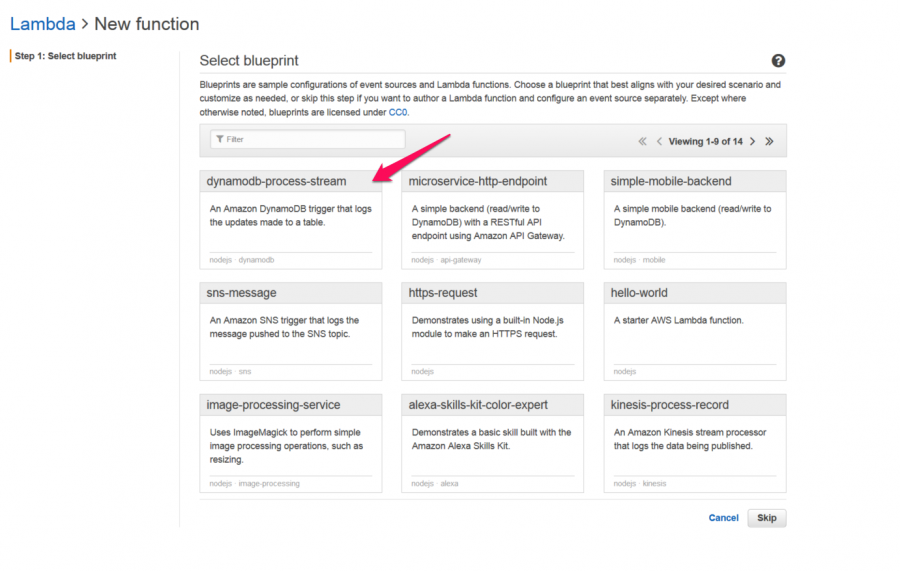Image resolution: width=900 pixels, height=571 pixels.
Task: Jump to last page of blueprints
Action: click(769, 141)
